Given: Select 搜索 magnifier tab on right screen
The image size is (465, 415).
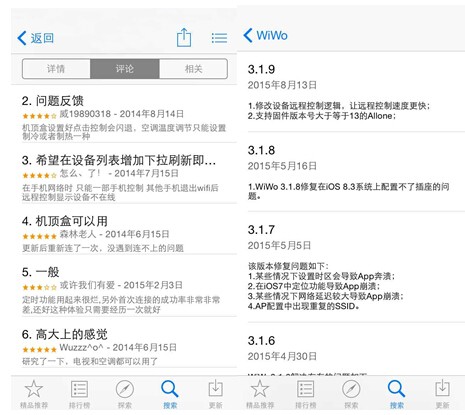Looking at the screenshot, I should 397,394.
